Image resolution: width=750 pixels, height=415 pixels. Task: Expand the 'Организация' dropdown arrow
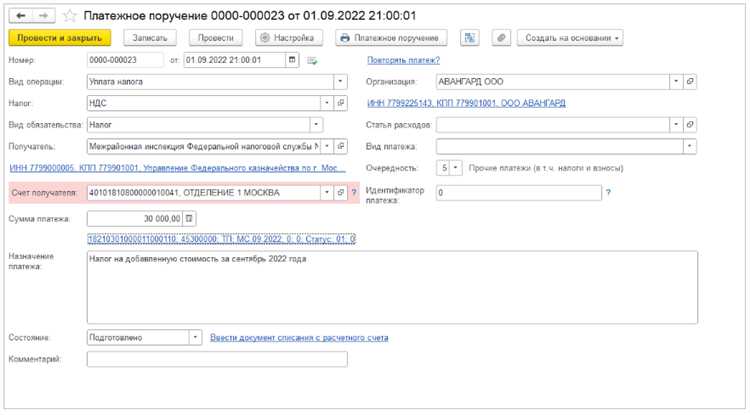point(676,82)
